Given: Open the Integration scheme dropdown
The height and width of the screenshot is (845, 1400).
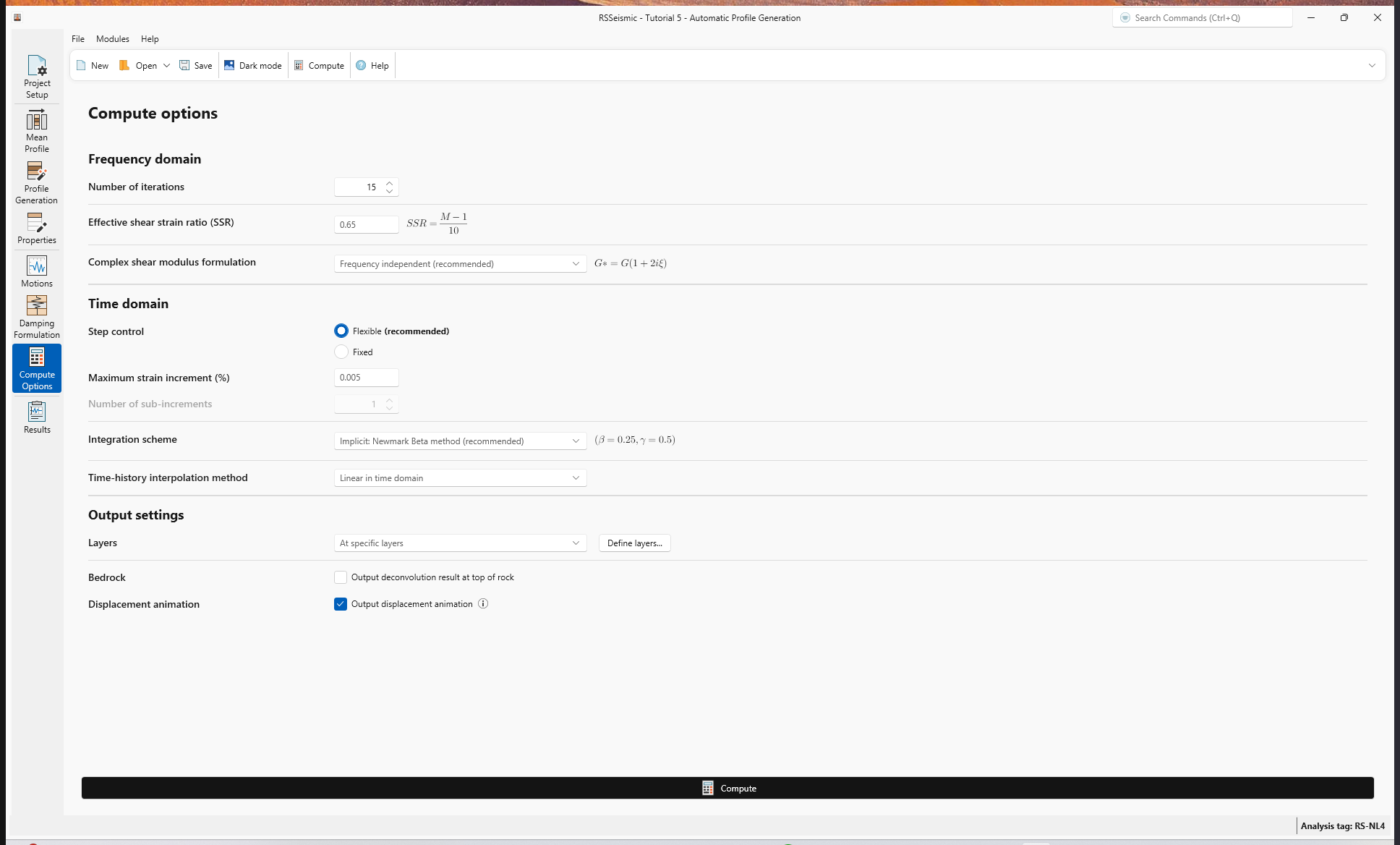Looking at the screenshot, I should click(x=461, y=441).
